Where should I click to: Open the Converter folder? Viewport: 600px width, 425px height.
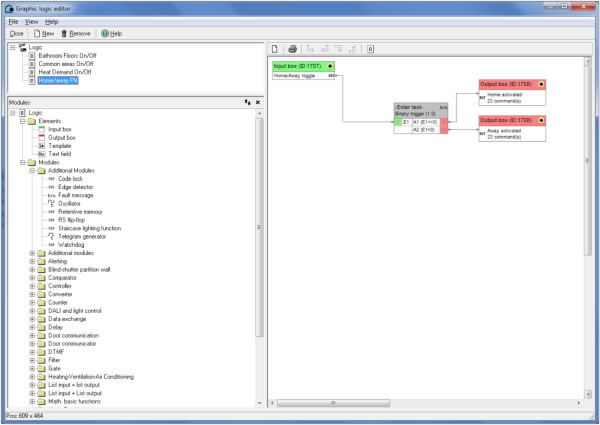tap(60, 294)
